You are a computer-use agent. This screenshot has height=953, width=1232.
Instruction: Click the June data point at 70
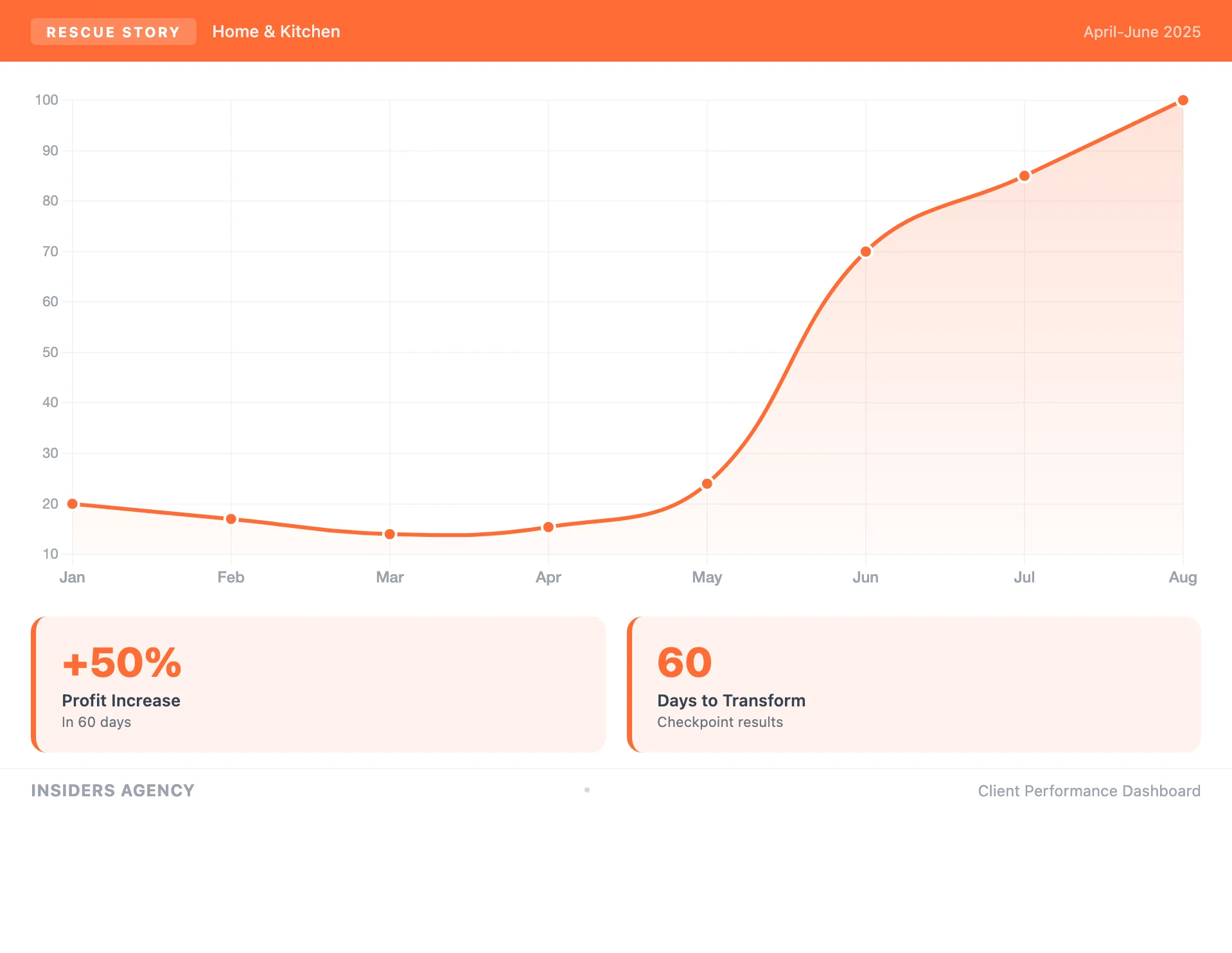click(x=866, y=252)
